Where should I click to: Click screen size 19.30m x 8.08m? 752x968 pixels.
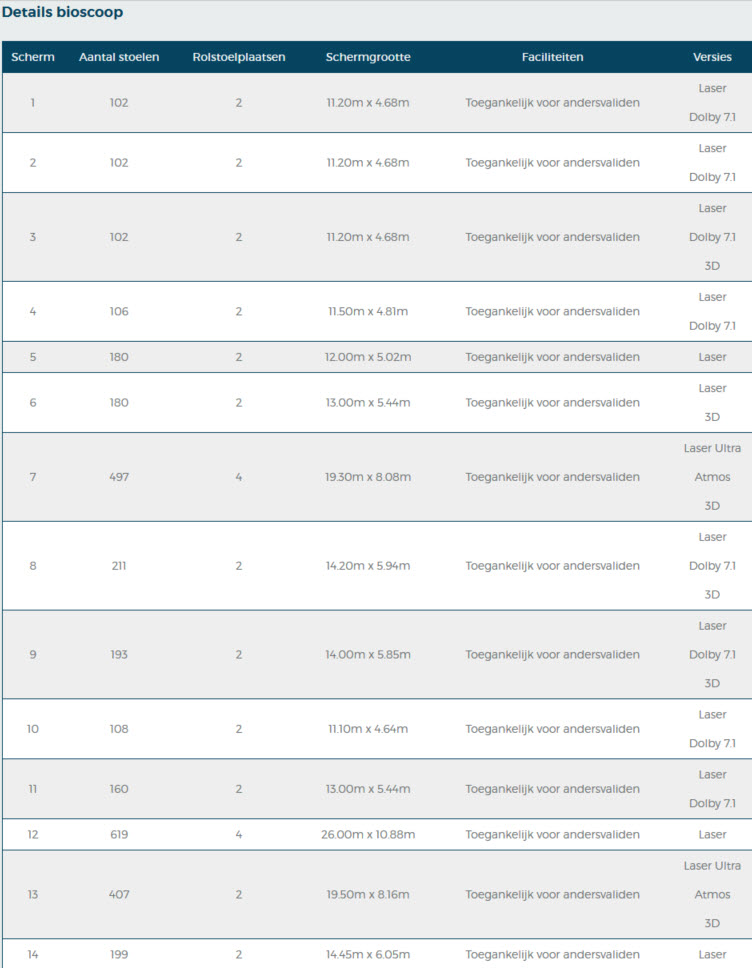(x=368, y=477)
